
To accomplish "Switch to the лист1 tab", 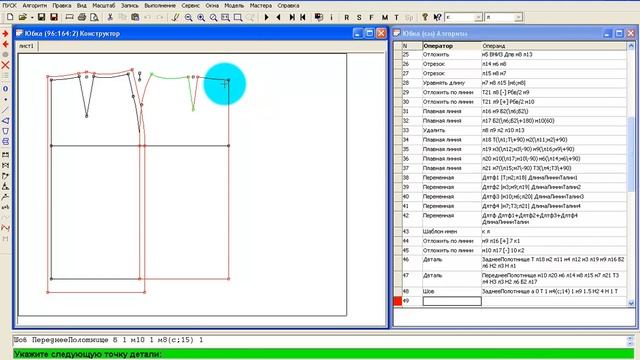I will [x=27, y=46].
